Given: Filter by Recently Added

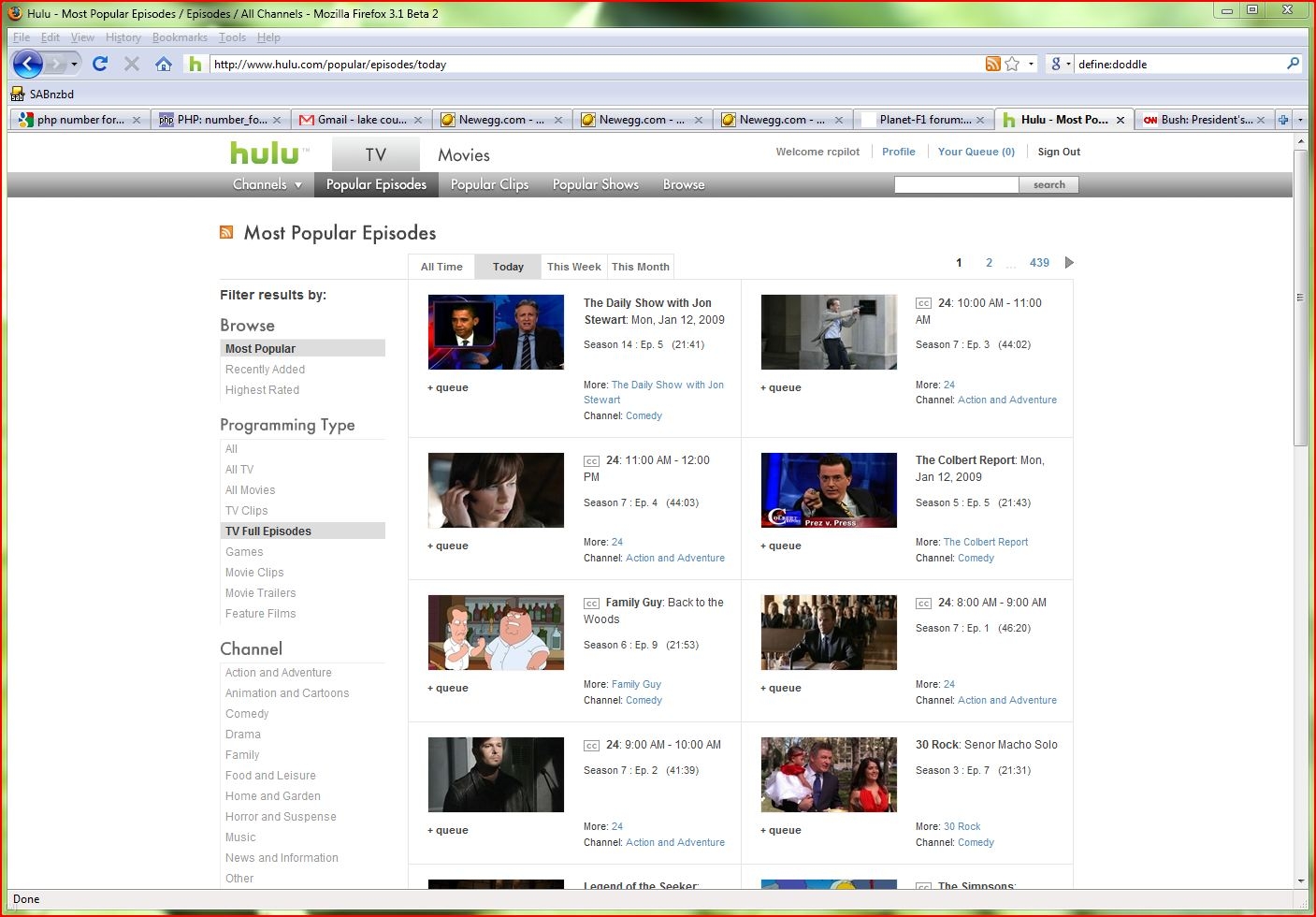Looking at the screenshot, I should point(265,370).
